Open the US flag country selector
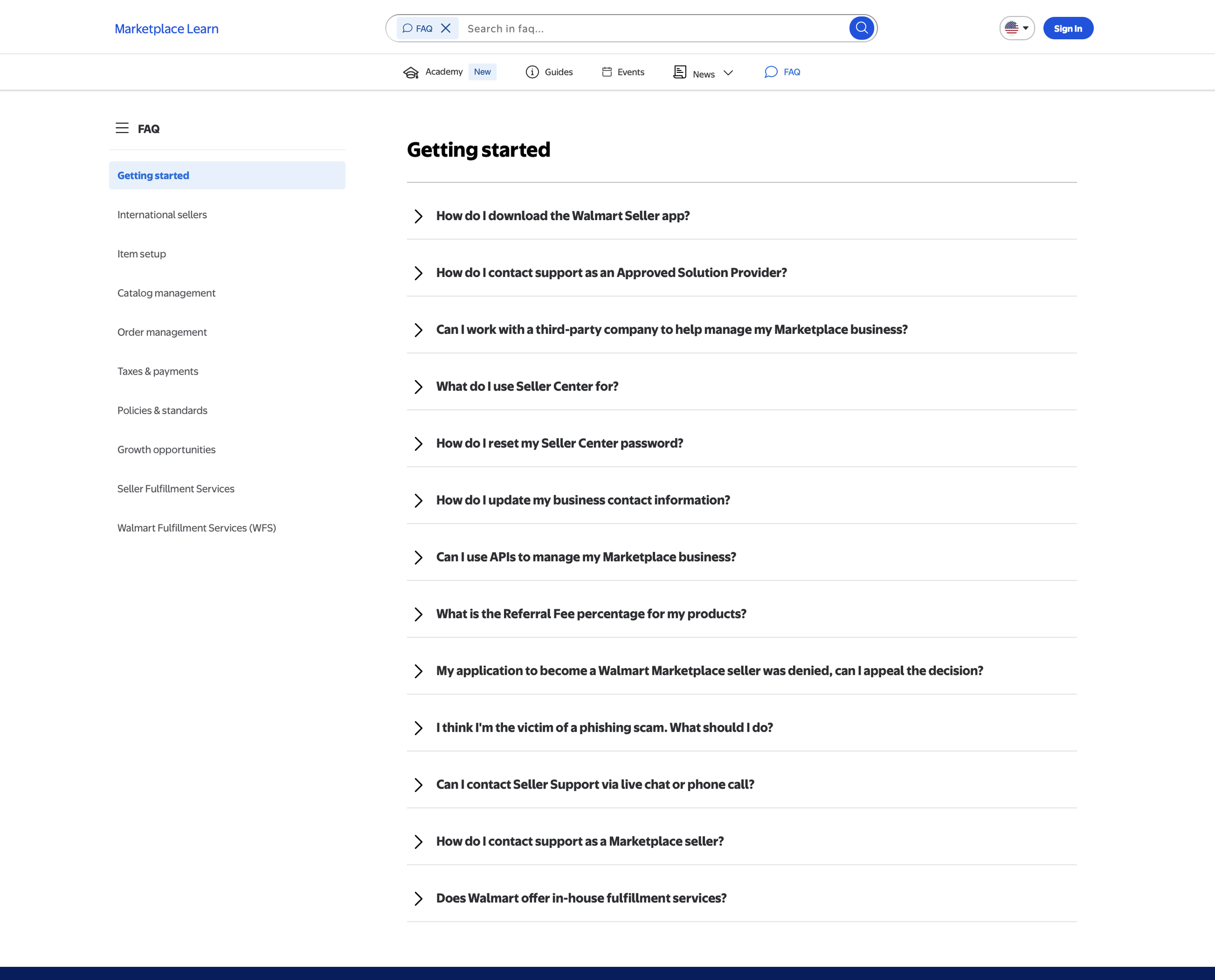This screenshot has height=980, width=1215. coord(1016,28)
